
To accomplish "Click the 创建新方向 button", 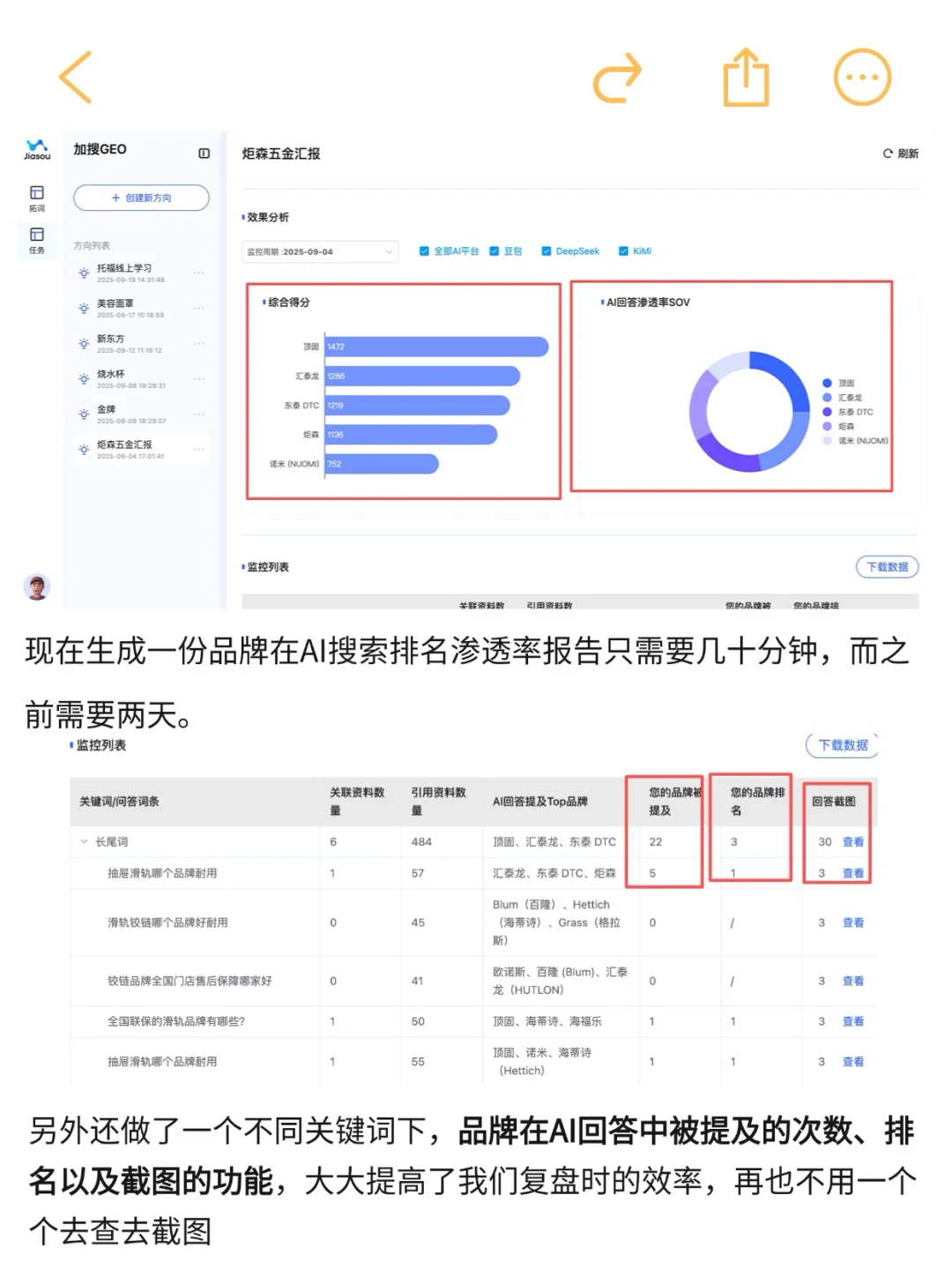I will pyautogui.click(x=140, y=198).
